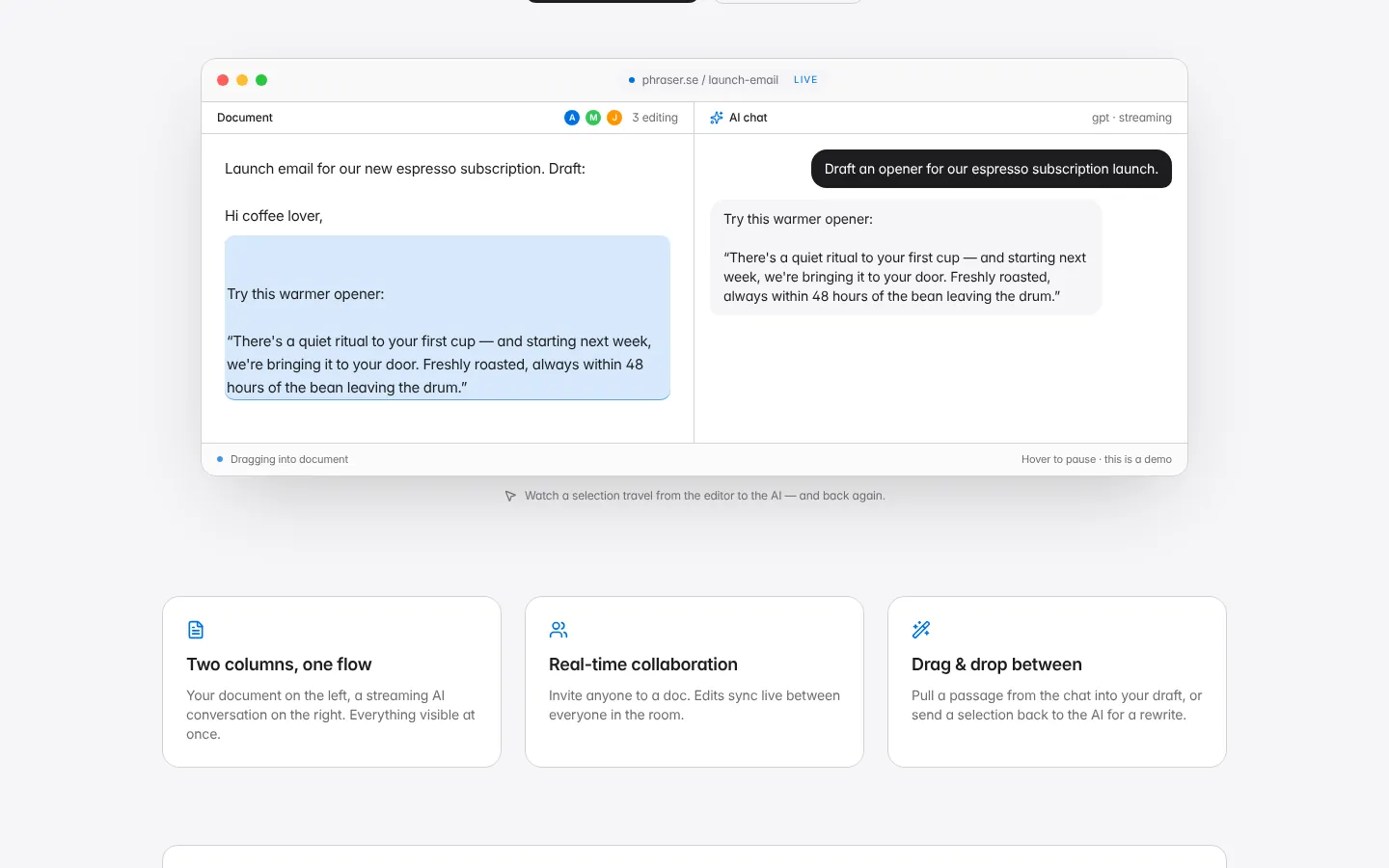Click the 3 editing indicator
Viewport: 1389px width, 868px height.
(x=655, y=118)
